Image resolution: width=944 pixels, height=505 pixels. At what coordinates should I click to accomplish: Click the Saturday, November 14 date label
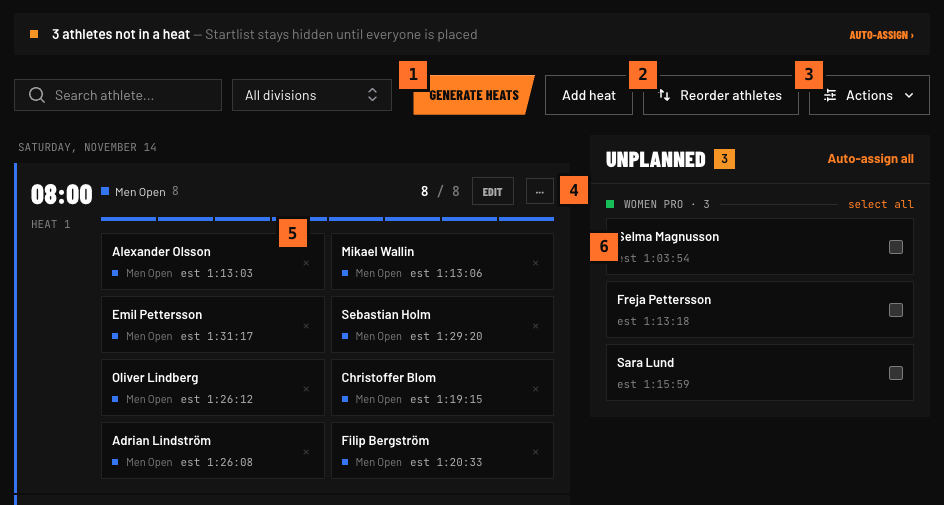coord(87,147)
